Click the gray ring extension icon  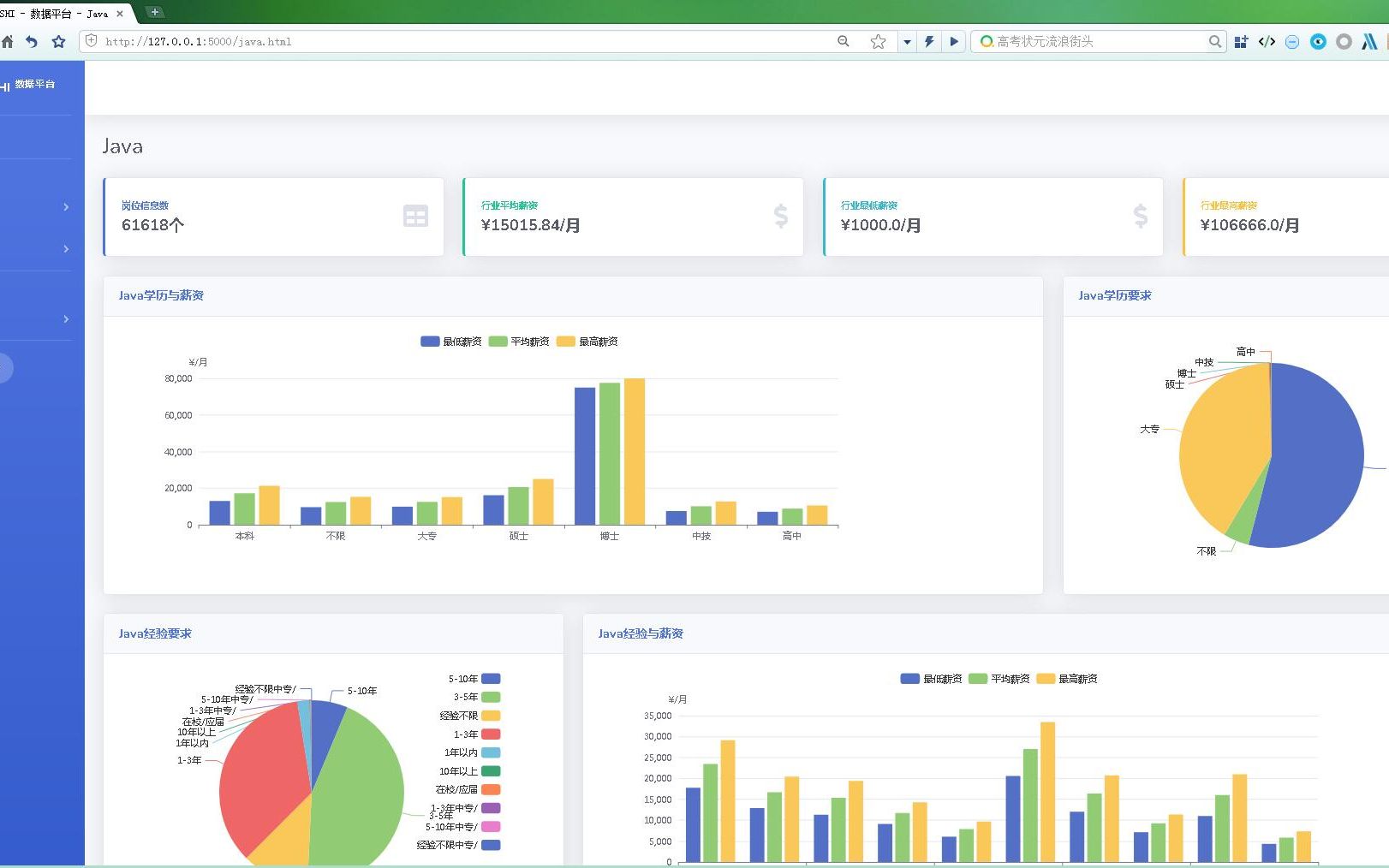pyautogui.click(x=1344, y=41)
